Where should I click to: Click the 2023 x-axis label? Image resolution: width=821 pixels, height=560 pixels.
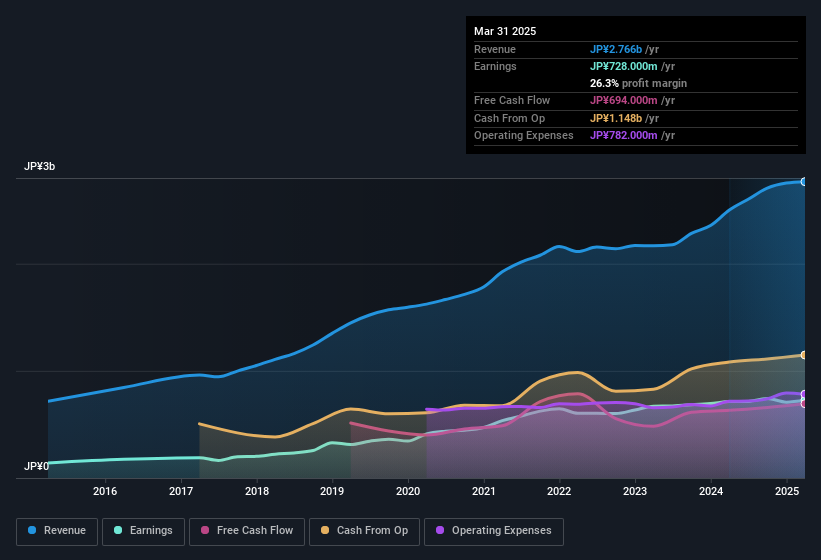click(x=635, y=491)
